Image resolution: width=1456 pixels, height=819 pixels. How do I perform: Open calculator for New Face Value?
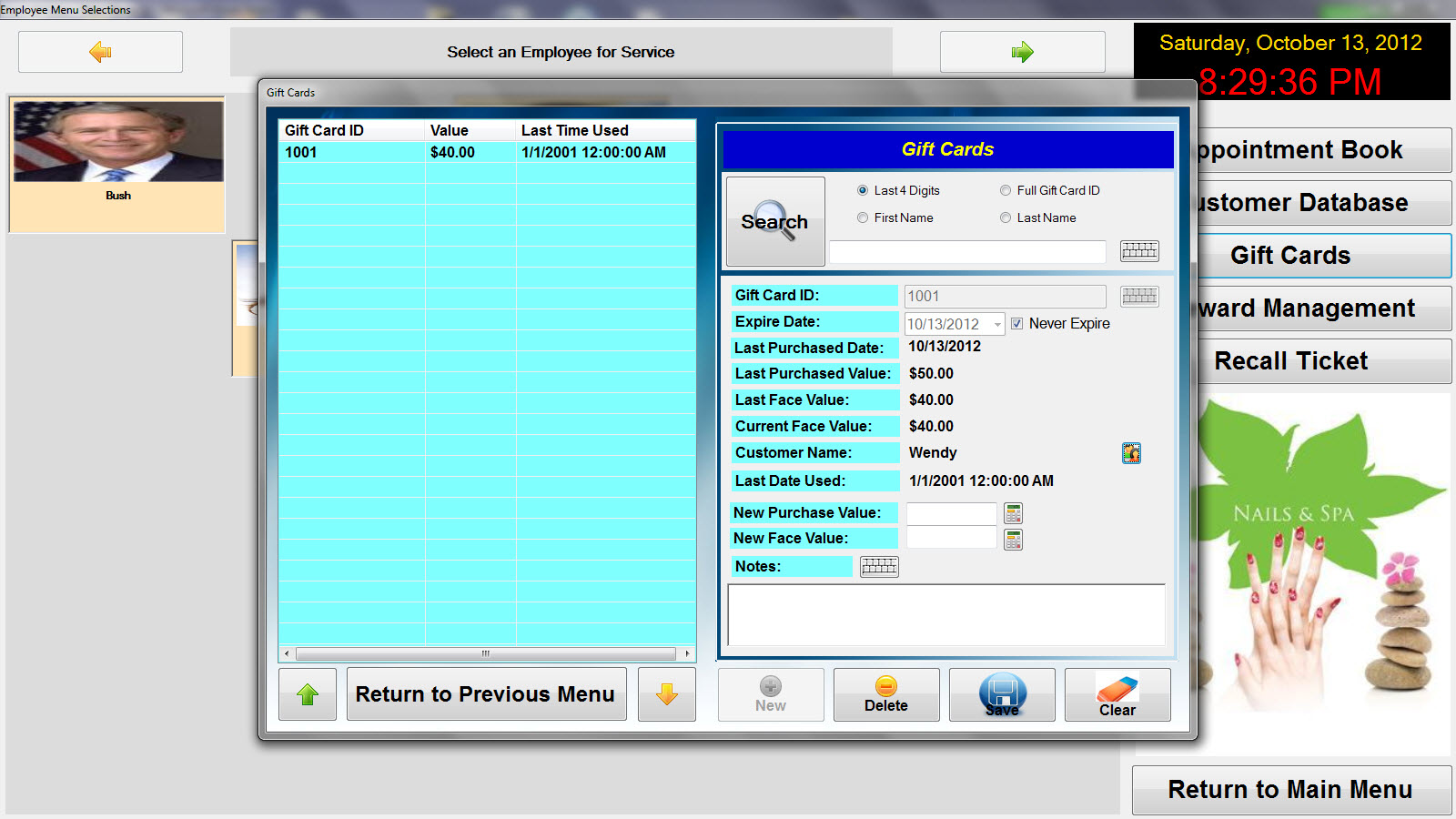(x=1013, y=540)
